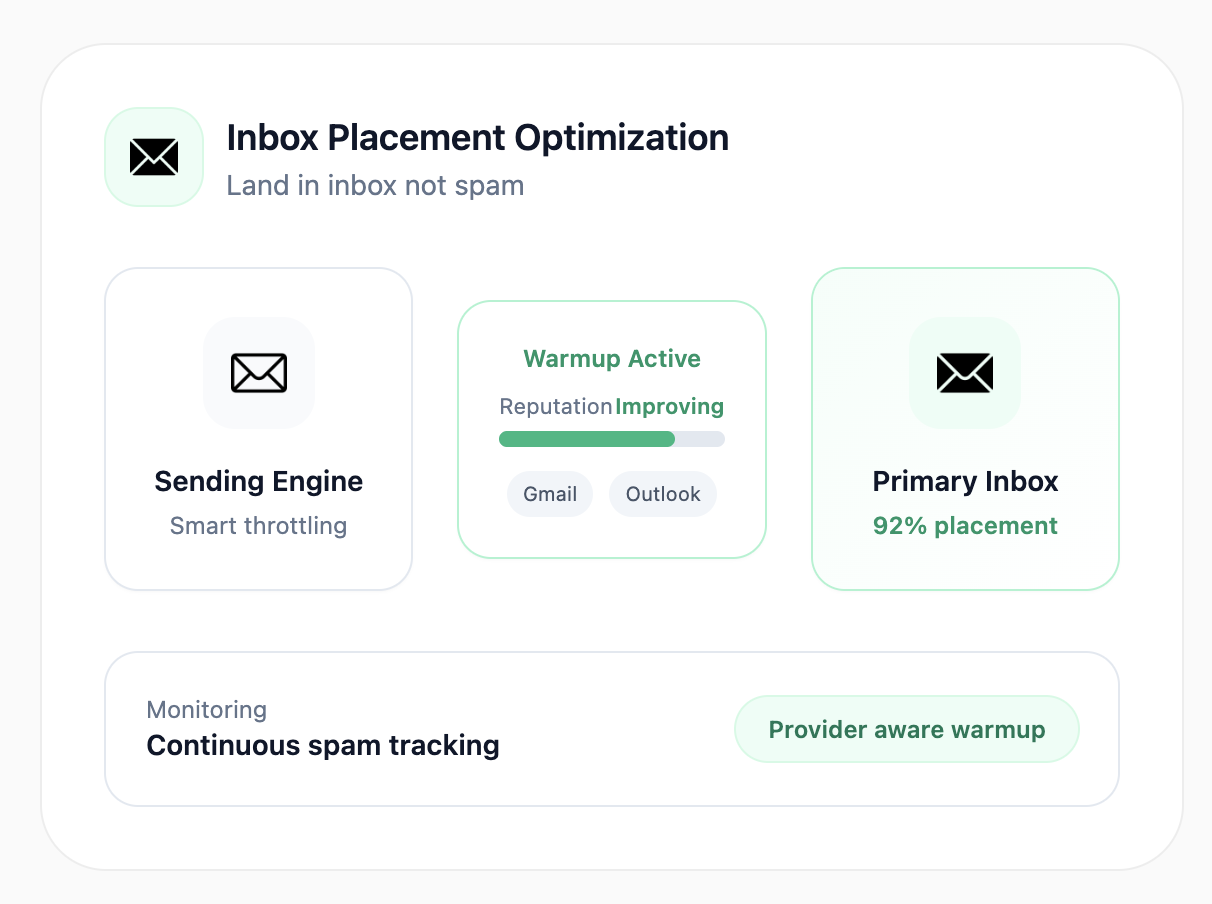Open the Sending Engine card
The height and width of the screenshot is (904, 1212).
point(258,428)
